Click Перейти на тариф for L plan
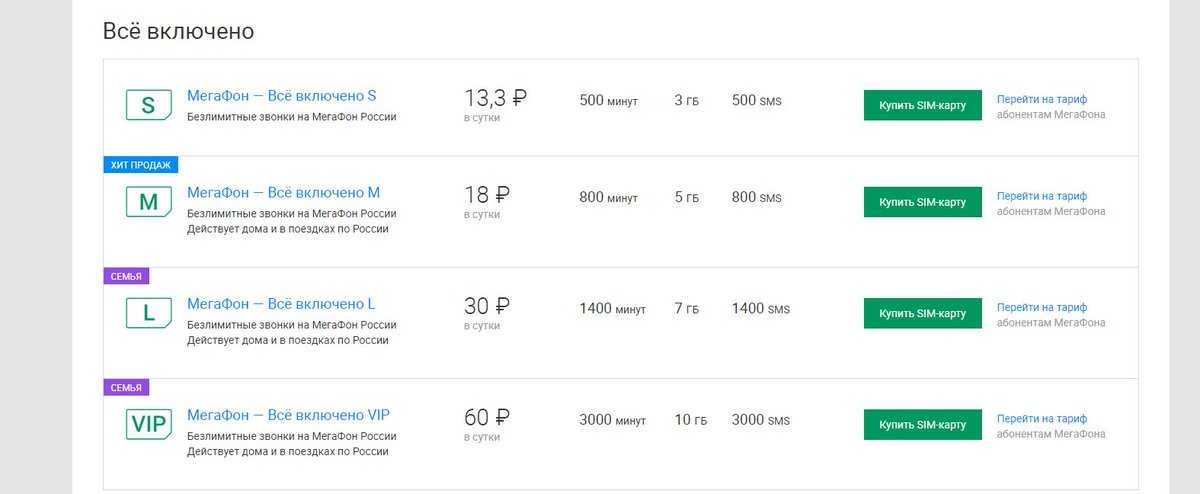The image size is (1200, 494). point(1041,307)
